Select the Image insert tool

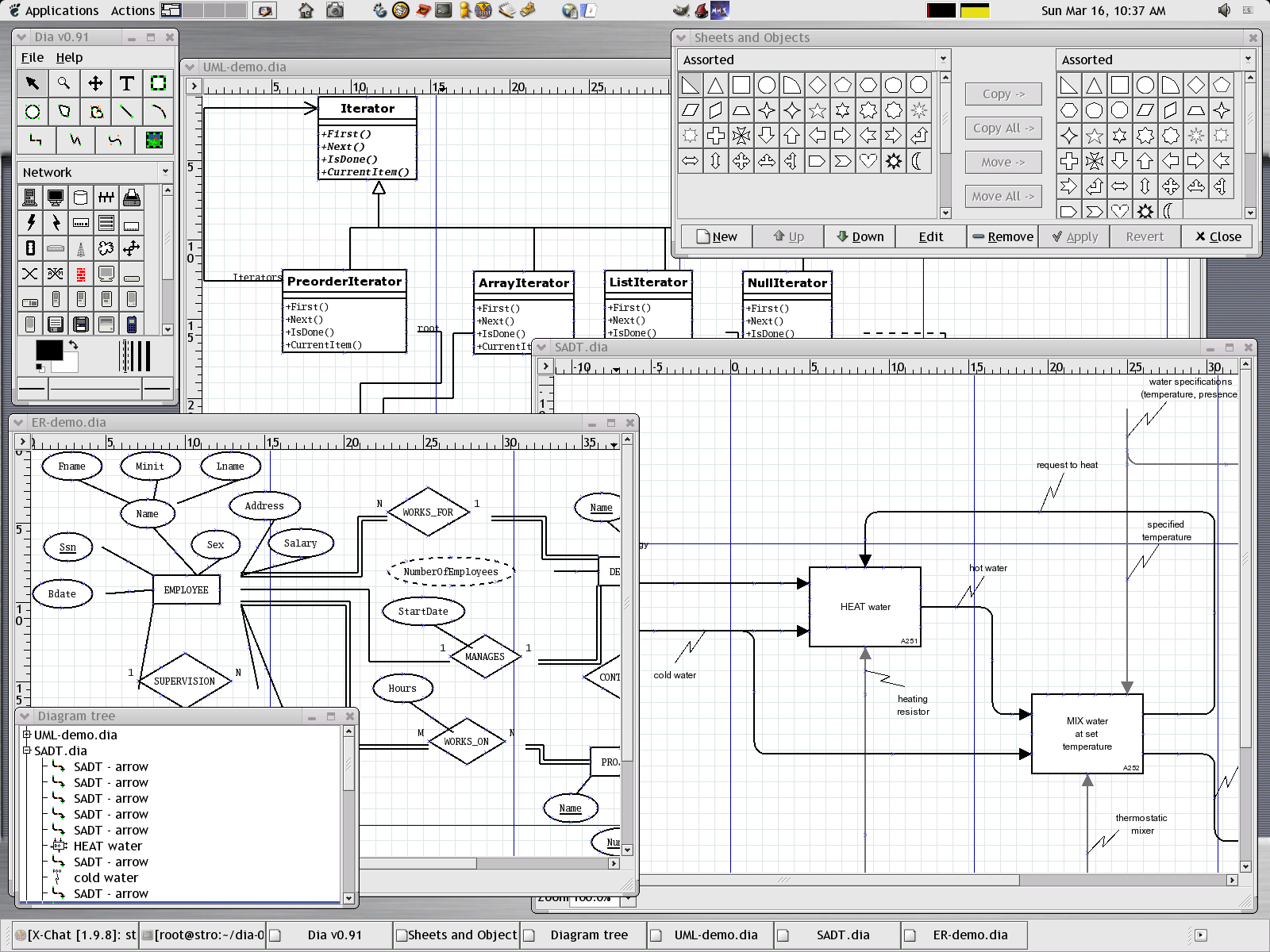155,140
